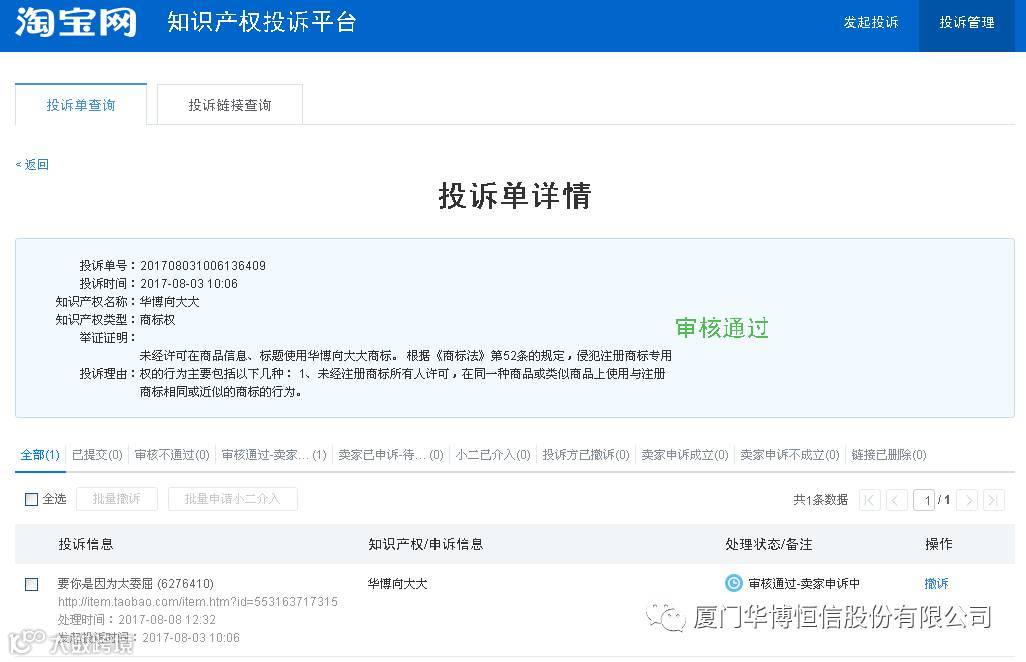This screenshot has width=1026, height=662.
Task: Switch to 投诉单查询 tab
Action: (x=80, y=105)
